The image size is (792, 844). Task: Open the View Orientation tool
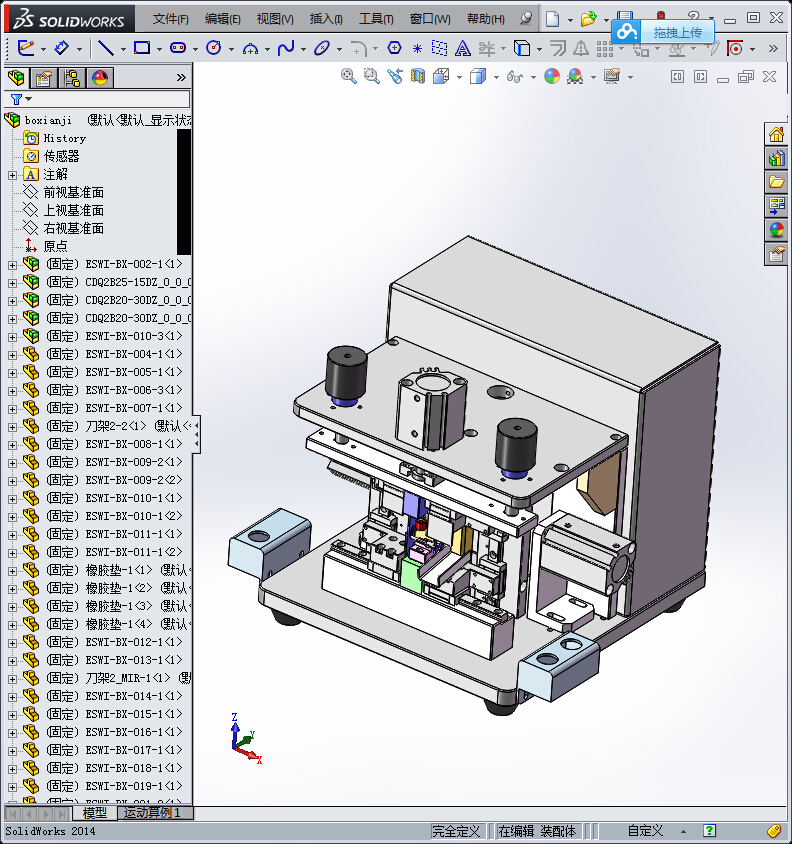point(441,76)
